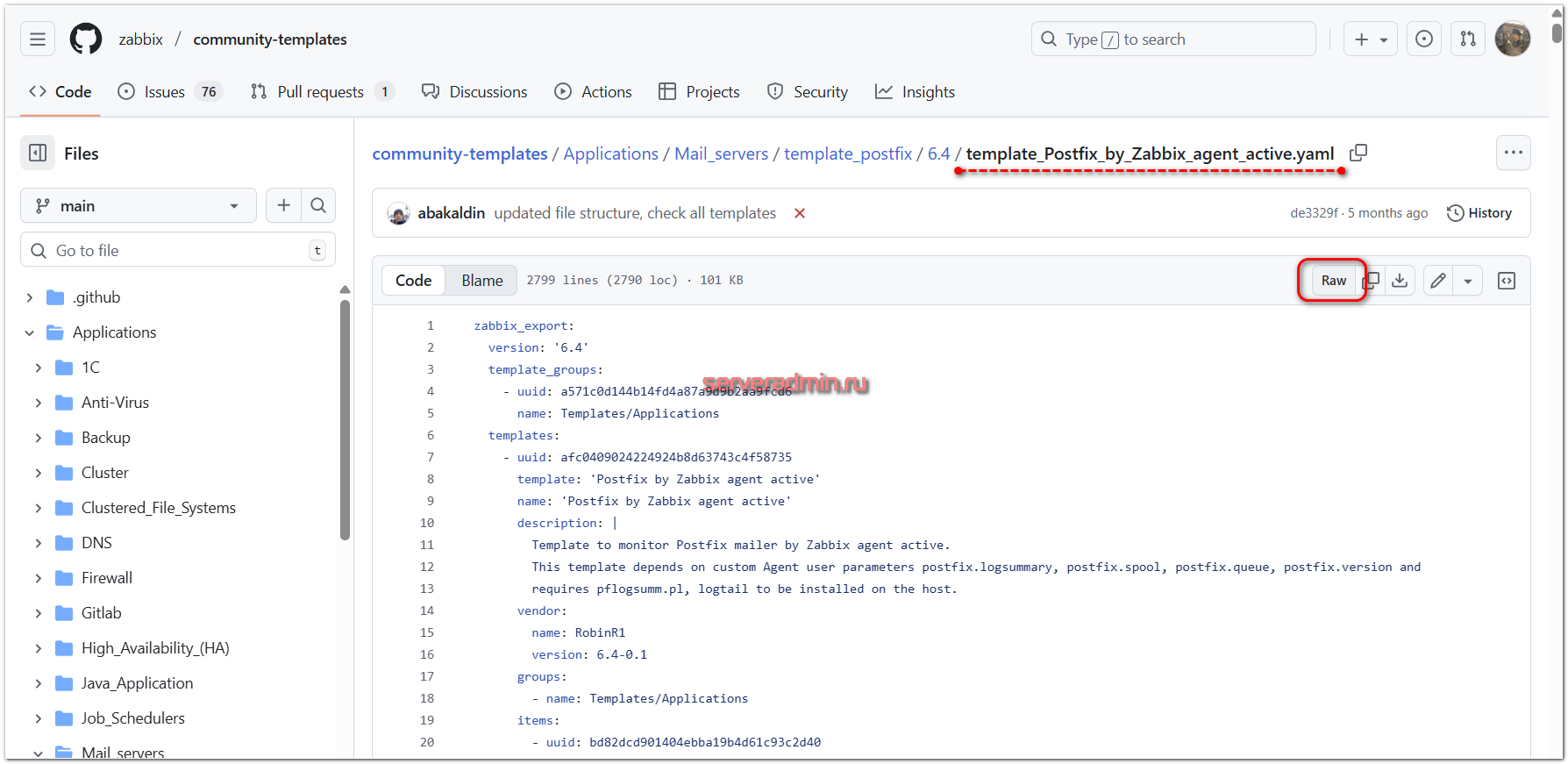Expand the DNS folder chevron
This screenshot has height=764, width=1568.
[x=38, y=543]
